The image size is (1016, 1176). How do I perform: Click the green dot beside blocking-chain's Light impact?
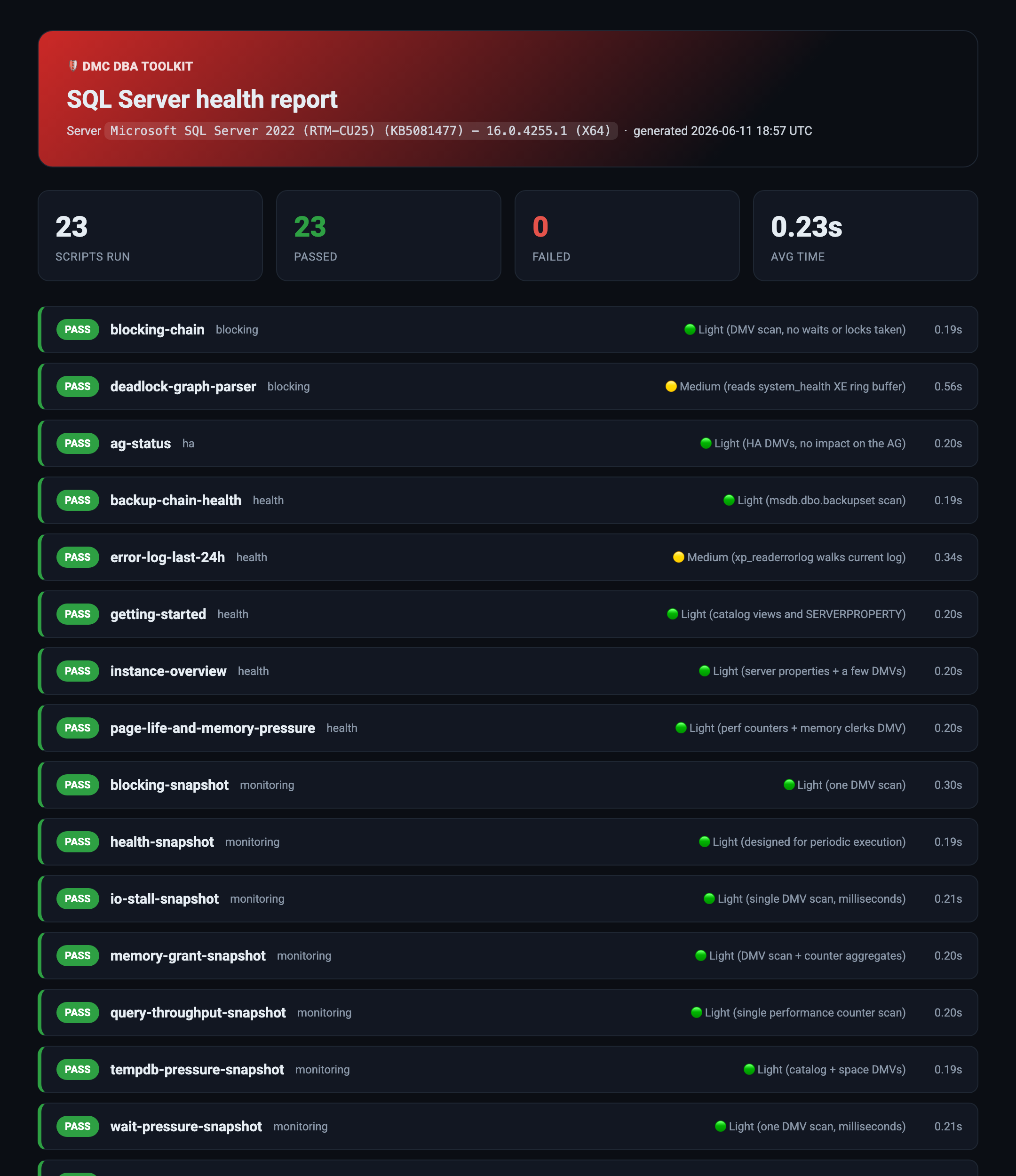[690, 329]
